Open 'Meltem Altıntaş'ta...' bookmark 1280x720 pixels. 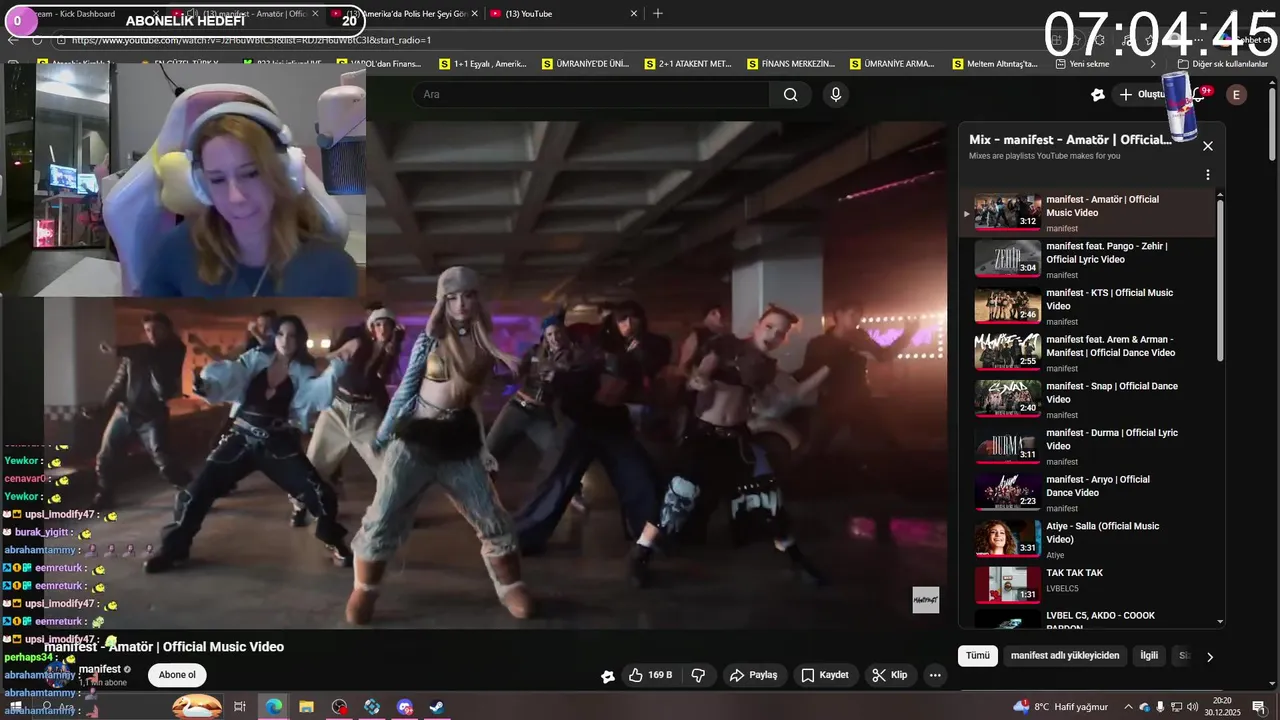(x=995, y=63)
